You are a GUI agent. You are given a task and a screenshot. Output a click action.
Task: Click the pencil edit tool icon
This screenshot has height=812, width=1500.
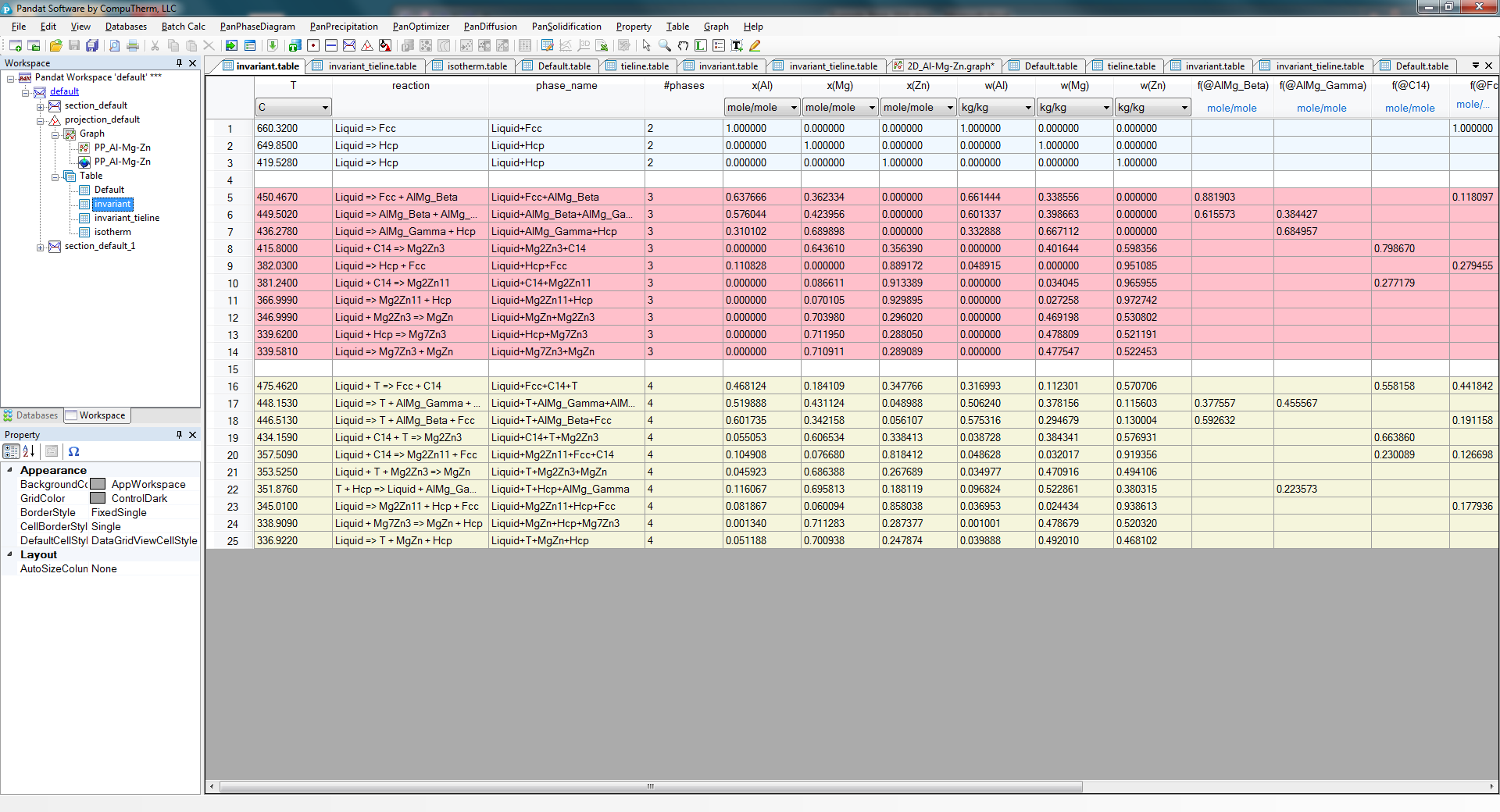[x=755, y=46]
